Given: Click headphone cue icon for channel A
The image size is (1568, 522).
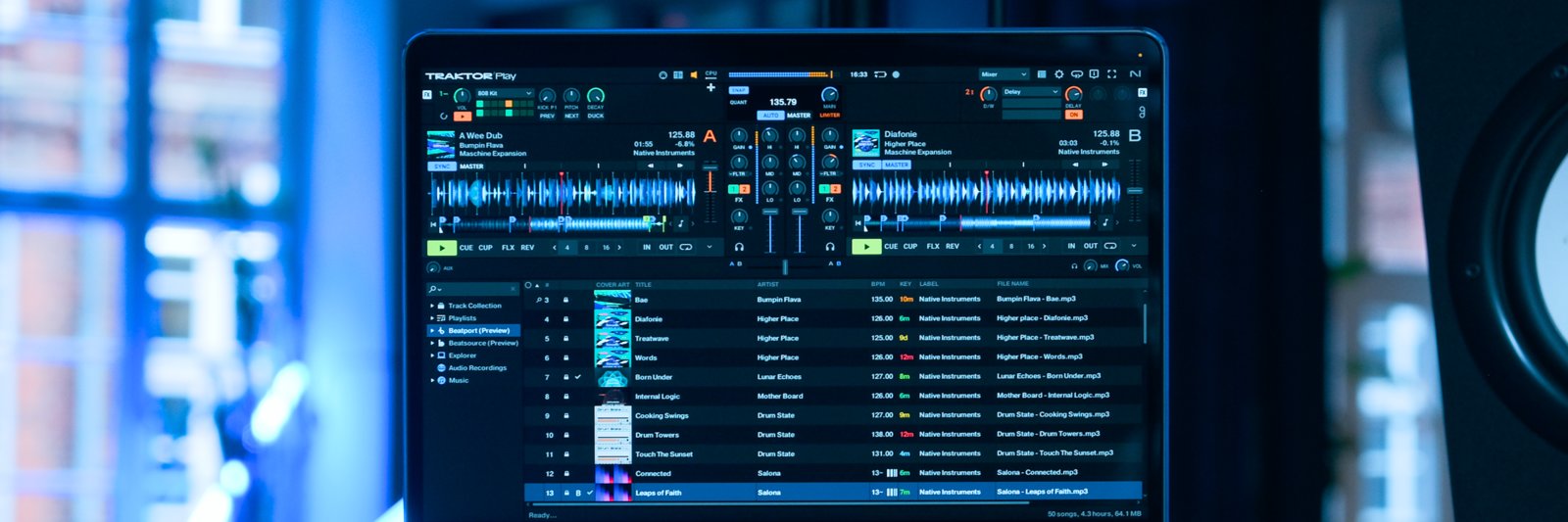Looking at the screenshot, I should [x=739, y=247].
